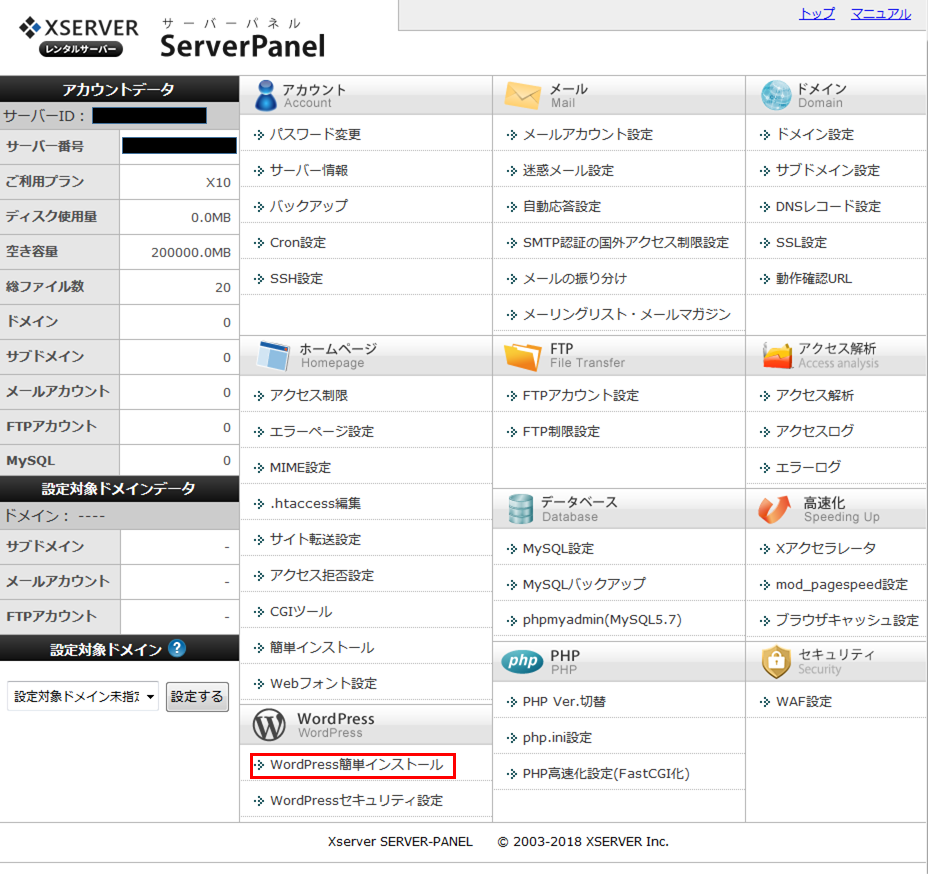Open メールの振り分け
Viewport: 928px width, 874px height.
click(x=575, y=278)
